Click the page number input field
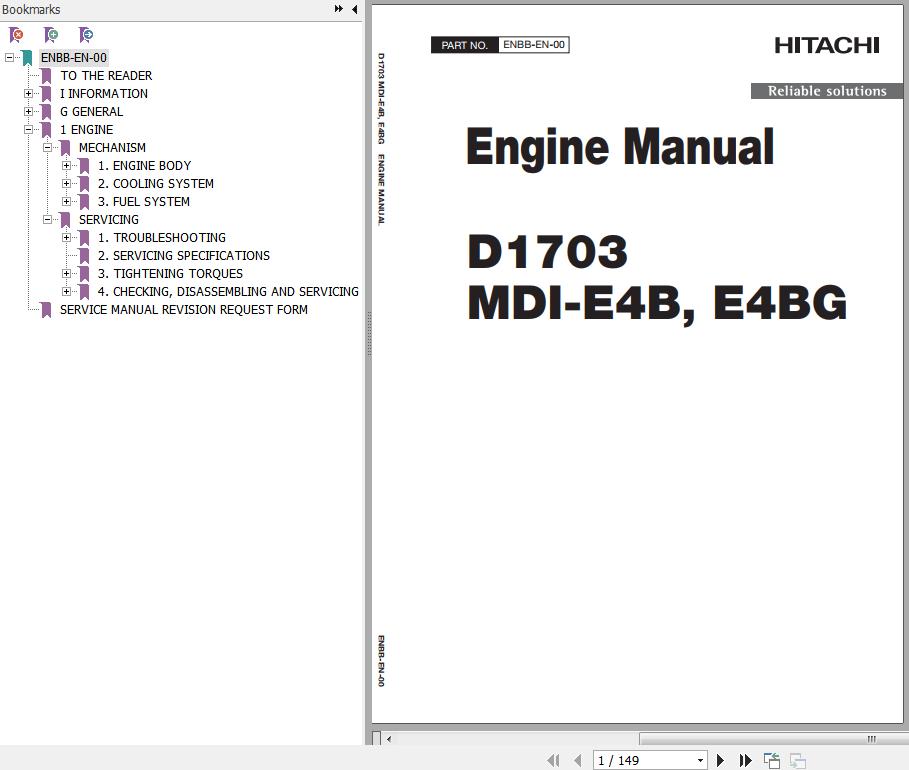Viewport: 909px width, 770px height. click(640, 761)
